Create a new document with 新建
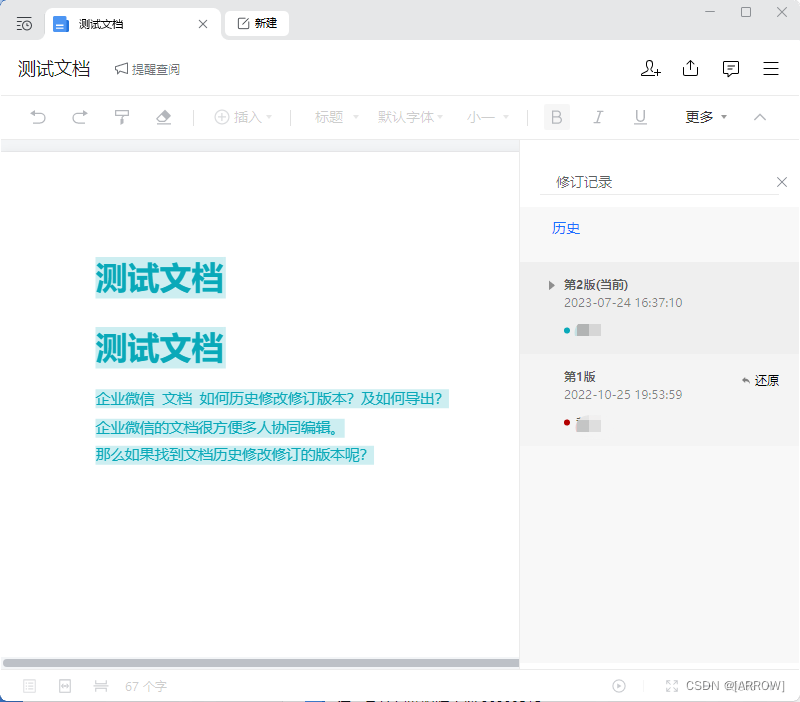 [257, 23]
